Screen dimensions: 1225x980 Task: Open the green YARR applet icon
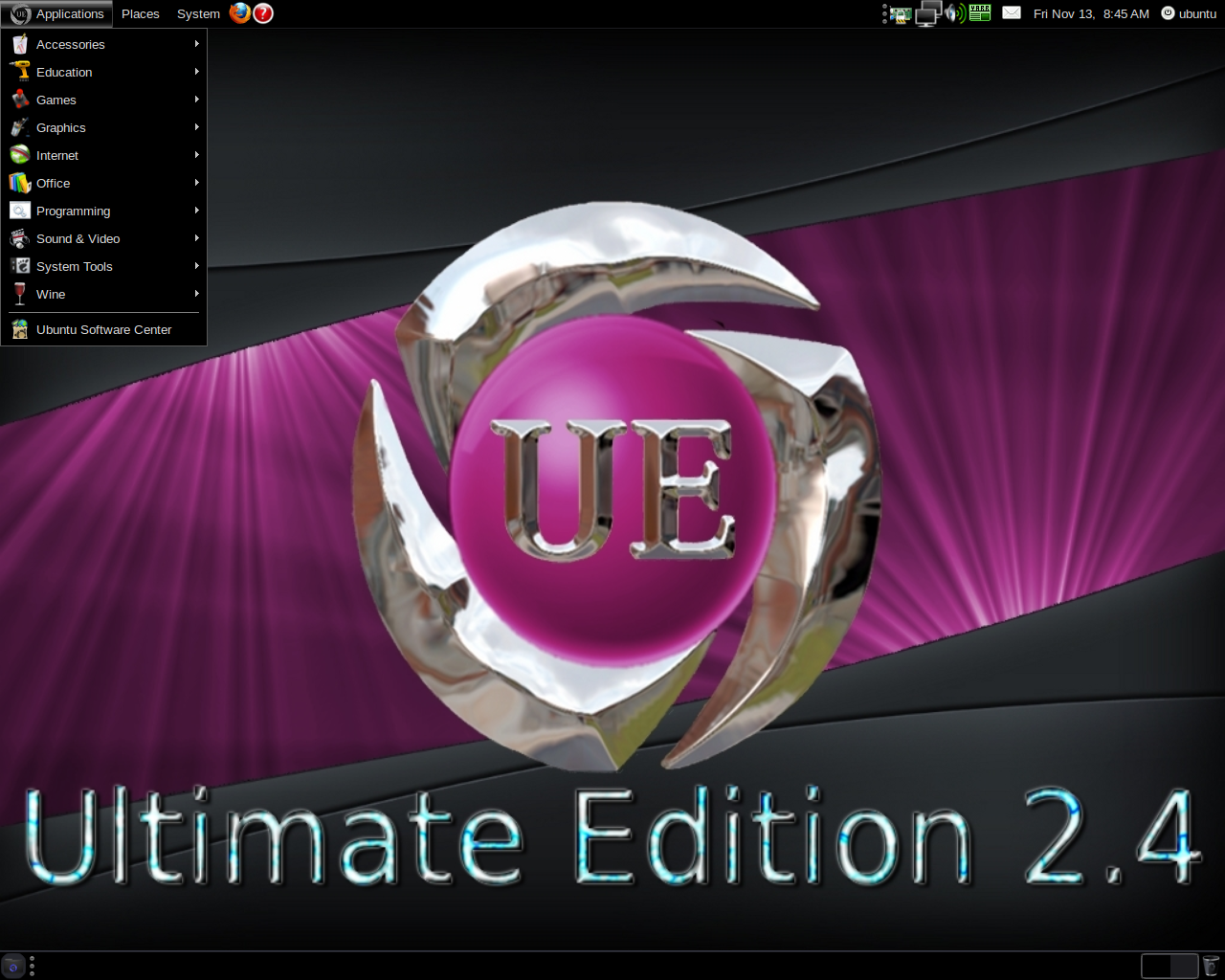[980, 13]
